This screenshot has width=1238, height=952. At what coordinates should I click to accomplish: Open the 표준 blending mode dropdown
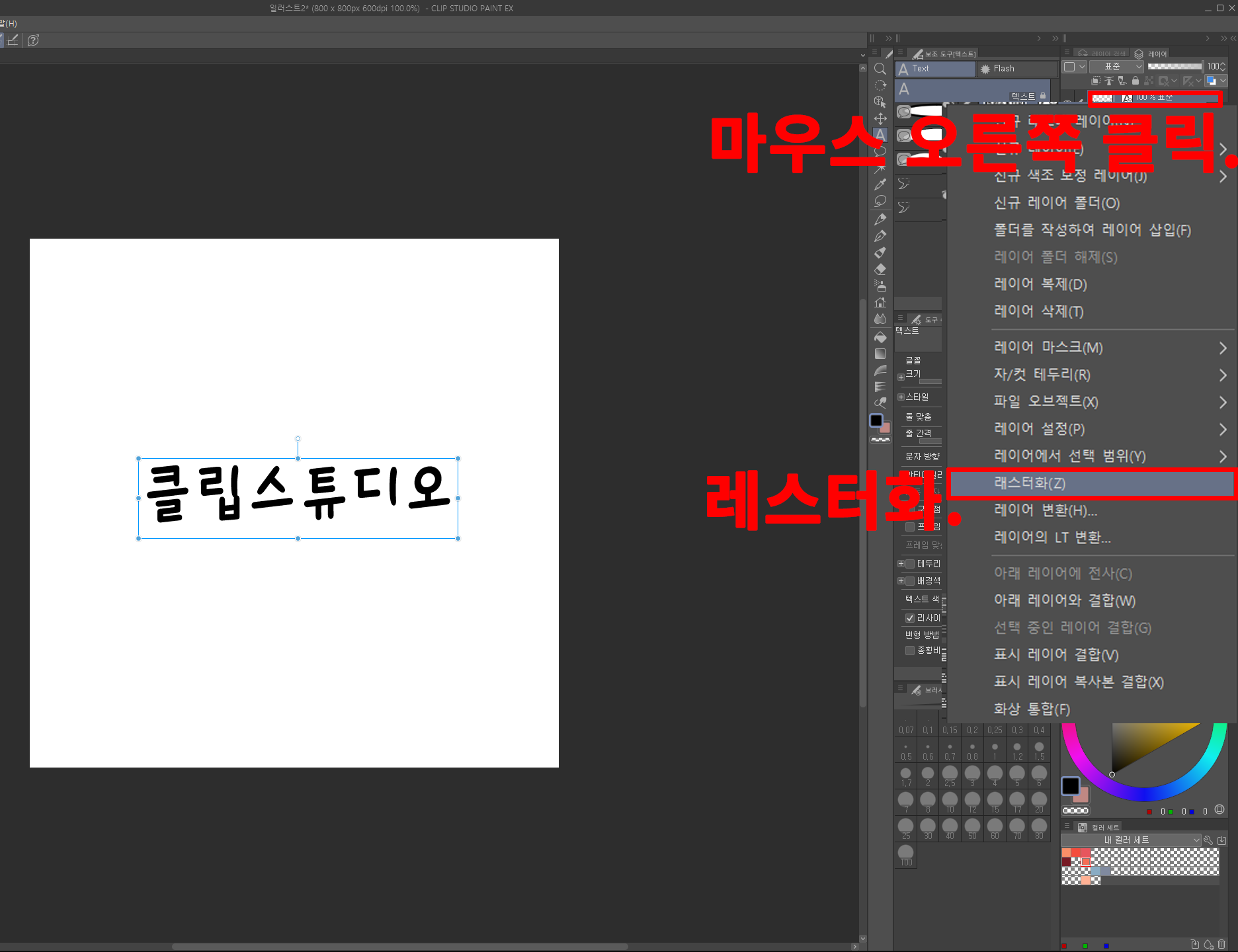[1116, 67]
